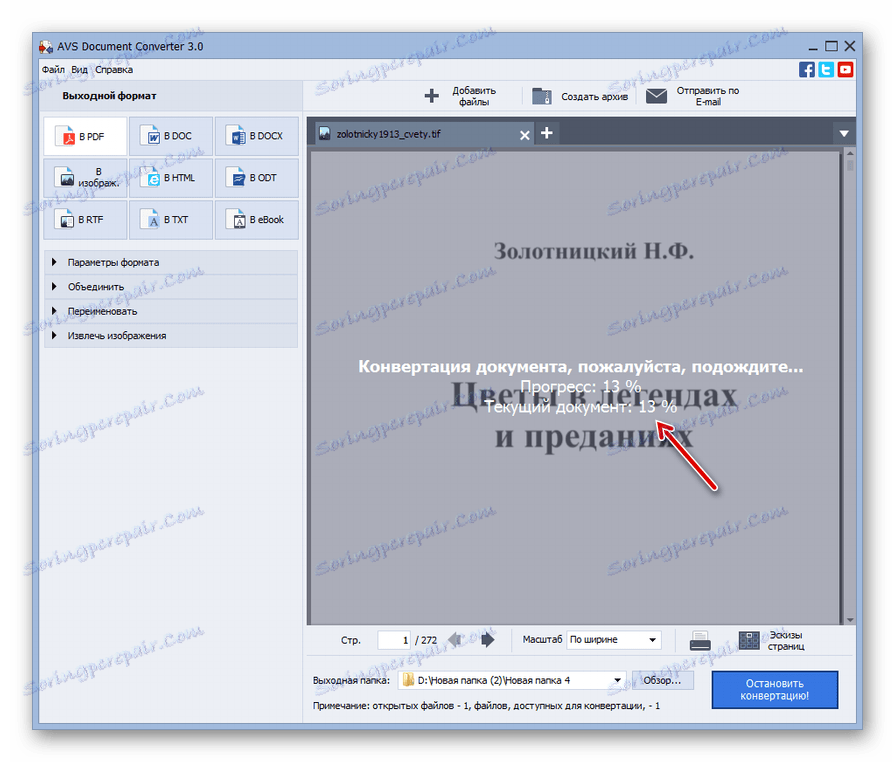Image resolution: width=895 pixels, height=762 pixels.
Task: Click 'Текущий документ: 13 %' text
Action: click(x=580, y=407)
